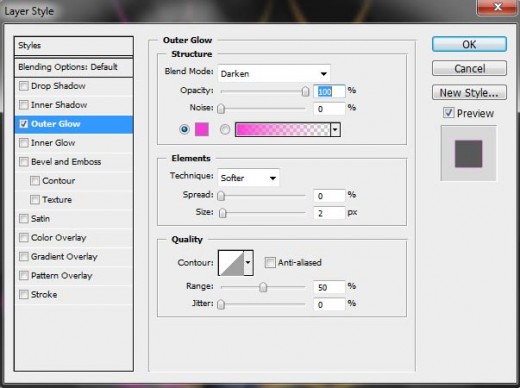
Task: Open the Contour picker dropdown arrow
Action: click(248, 263)
